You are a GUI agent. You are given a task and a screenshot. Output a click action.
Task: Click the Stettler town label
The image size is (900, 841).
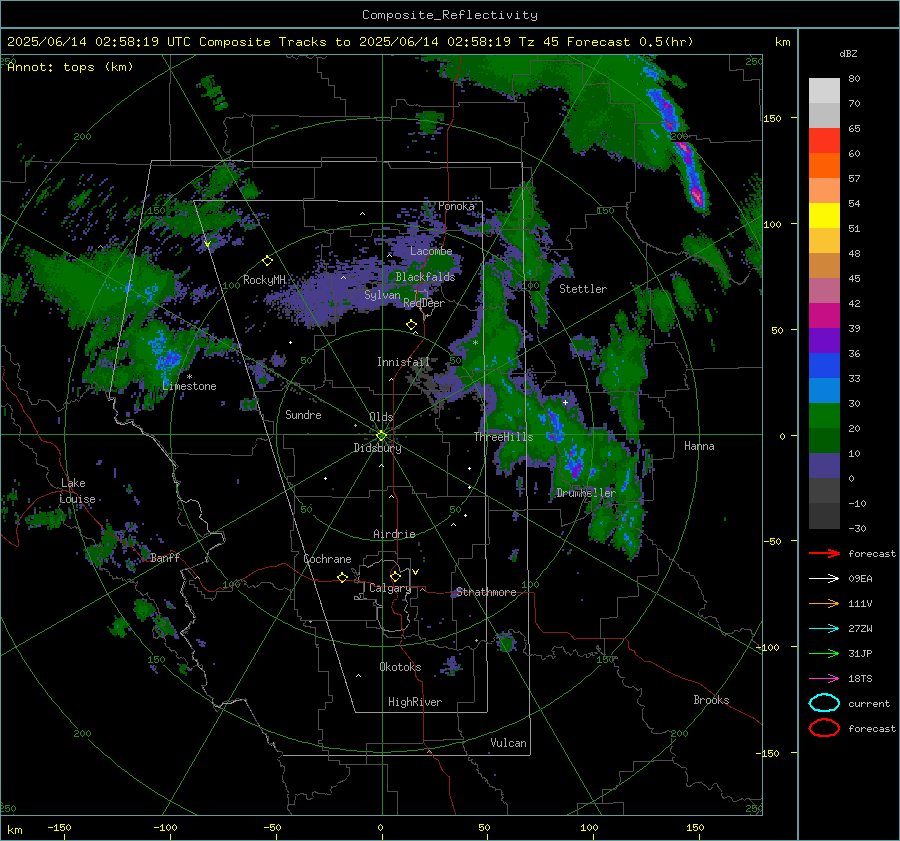583,289
